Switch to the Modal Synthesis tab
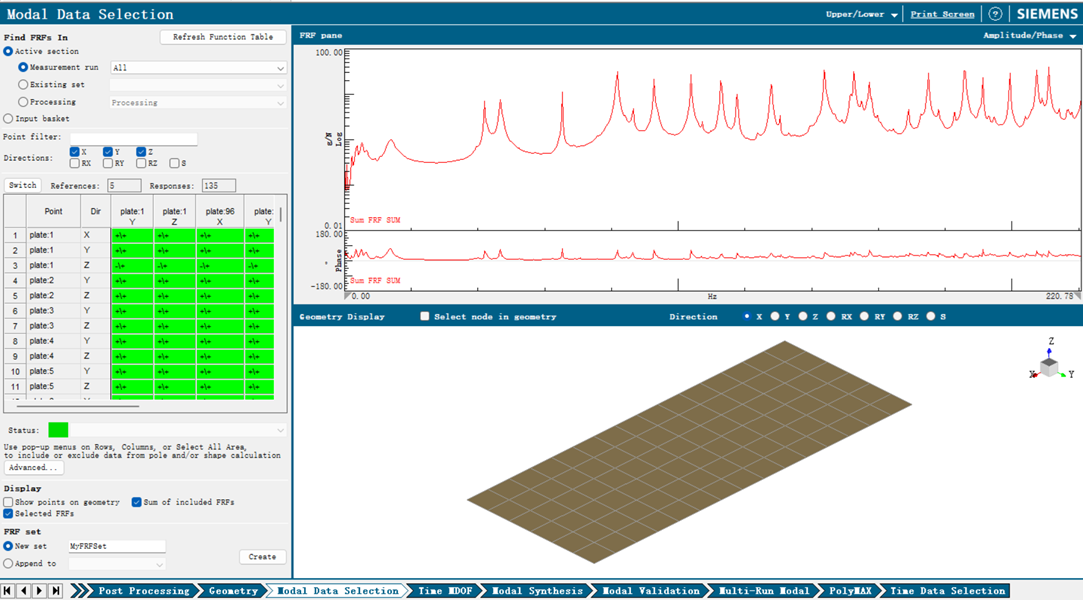The height and width of the screenshot is (600, 1083). click(537, 591)
